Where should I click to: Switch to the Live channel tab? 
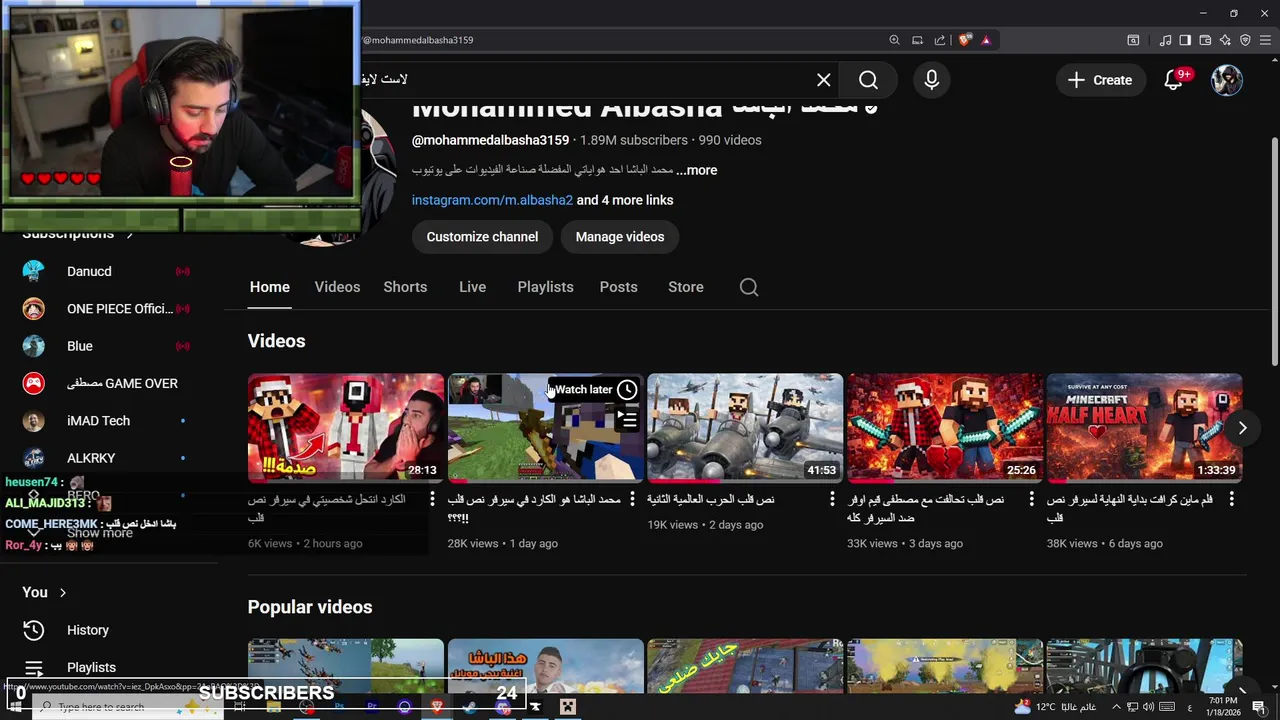[x=472, y=287]
